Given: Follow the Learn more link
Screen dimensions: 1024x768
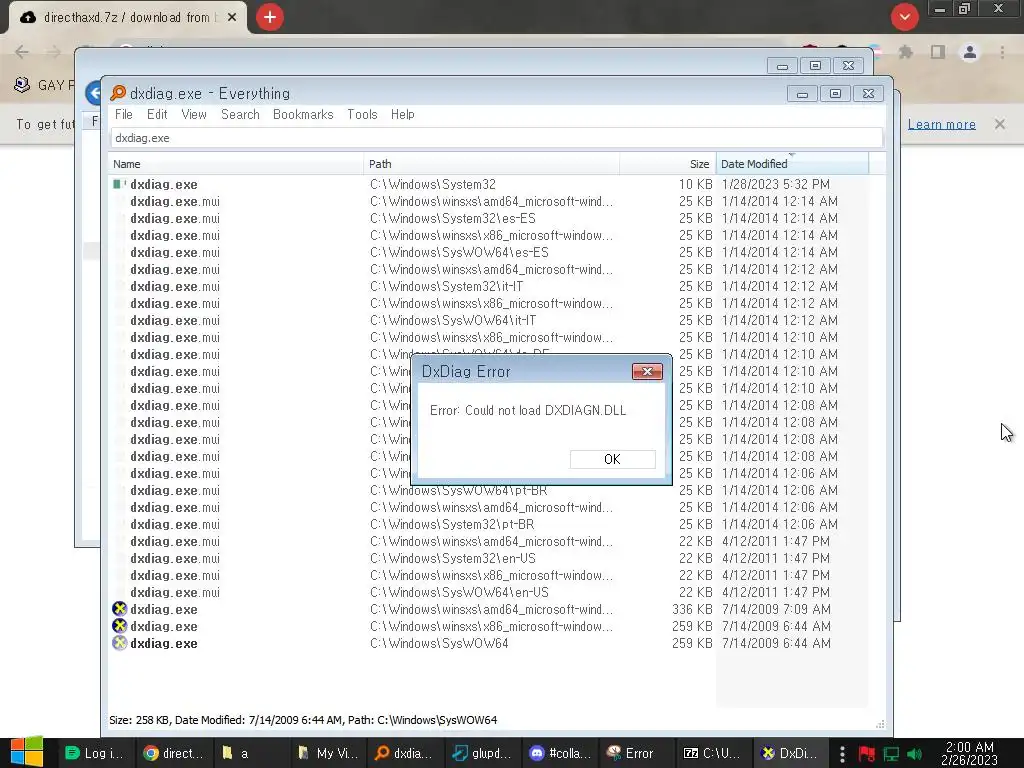Looking at the screenshot, I should [x=942, y=124].
